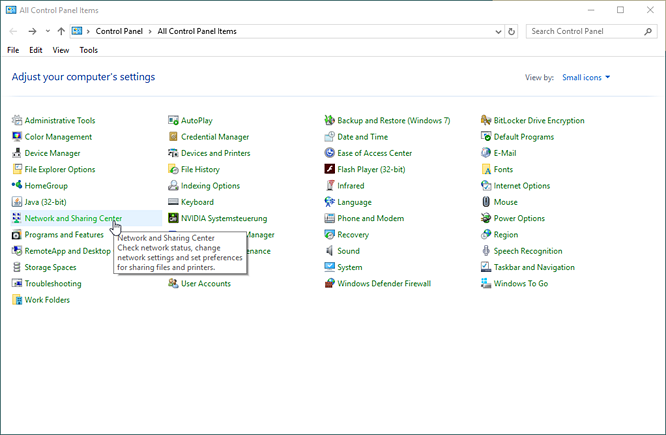
Task: Click the Color Management icon
Action: (17, 137)
